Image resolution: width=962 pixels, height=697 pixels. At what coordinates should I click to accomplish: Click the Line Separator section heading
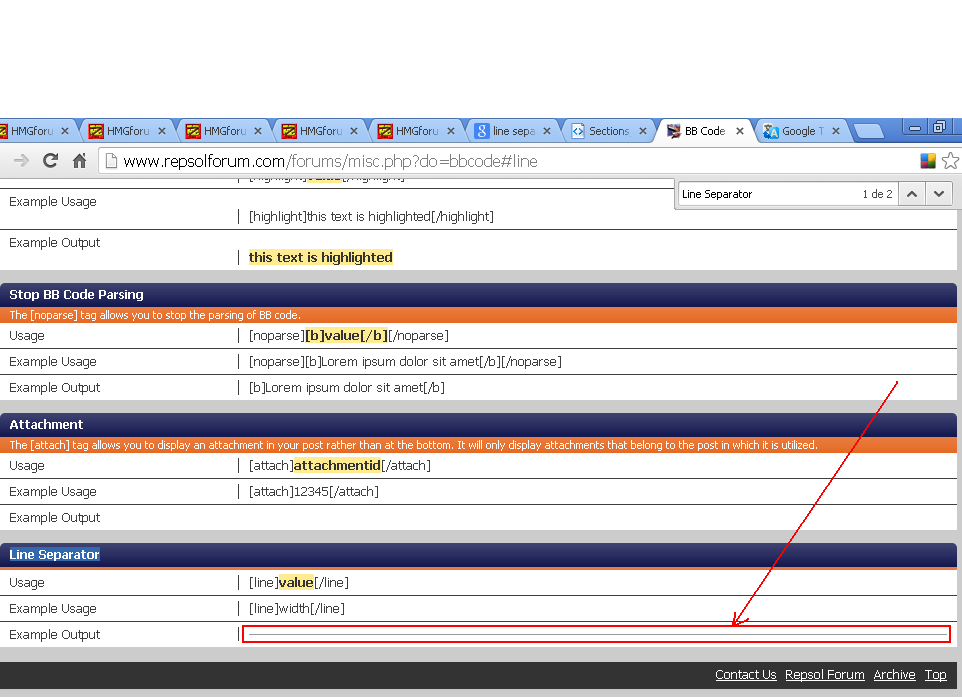pyautogui.click(x=55, y=555)
